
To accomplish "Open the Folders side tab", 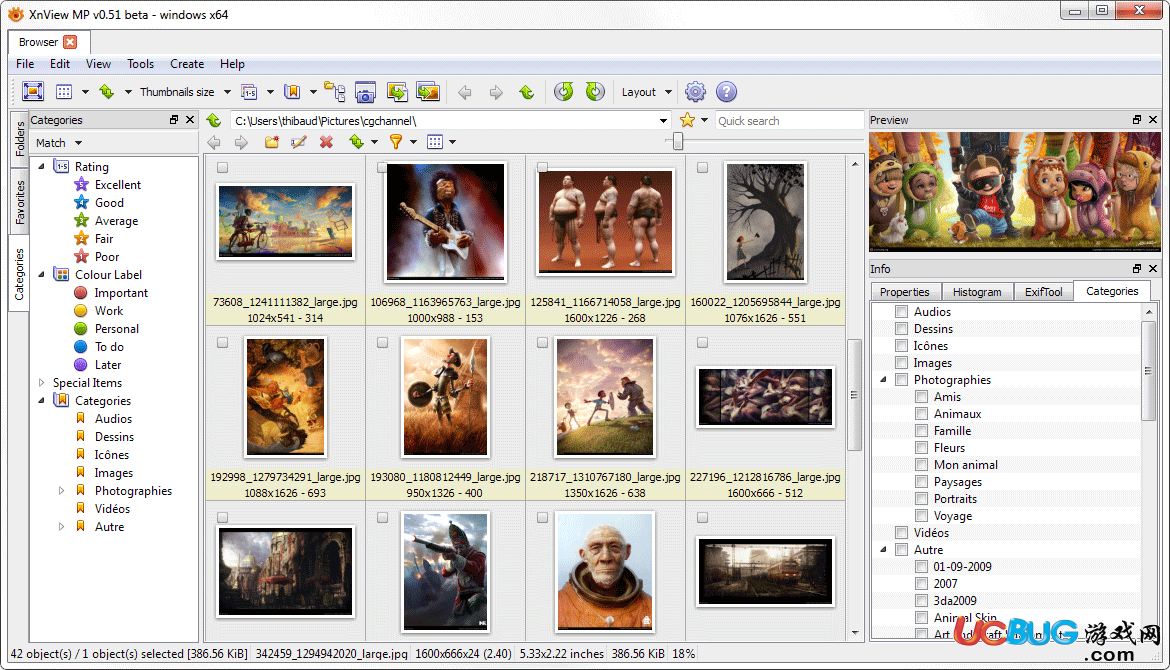I will (x=19, y=138).
